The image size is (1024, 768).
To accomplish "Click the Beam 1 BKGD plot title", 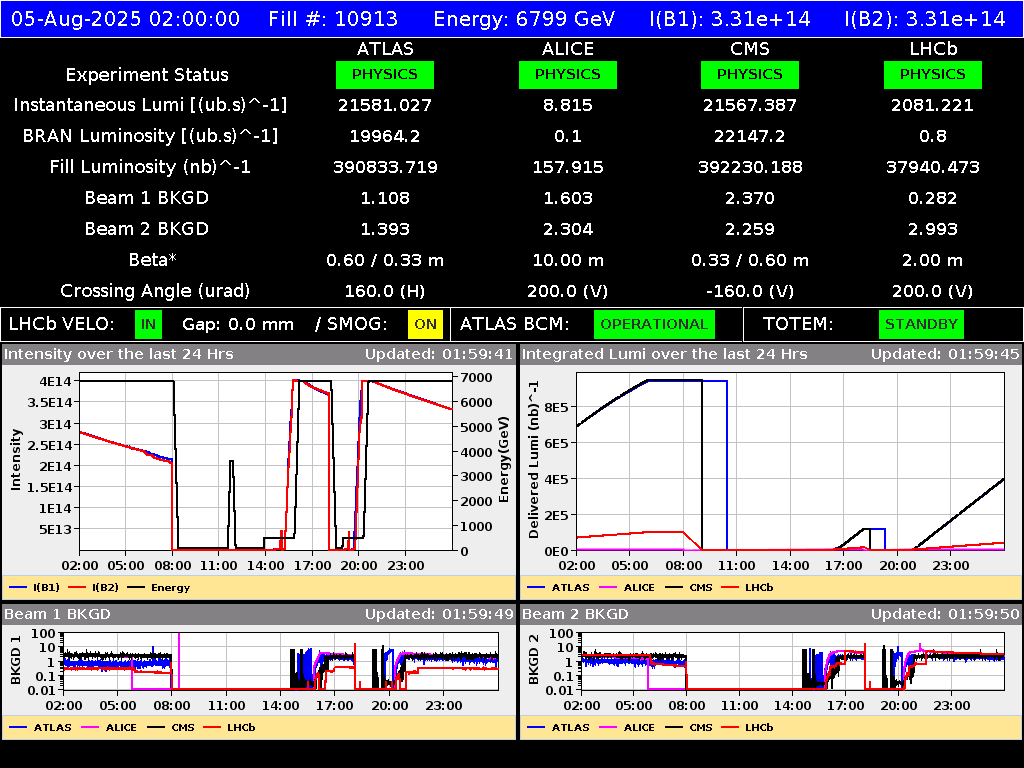I will 57,614.
